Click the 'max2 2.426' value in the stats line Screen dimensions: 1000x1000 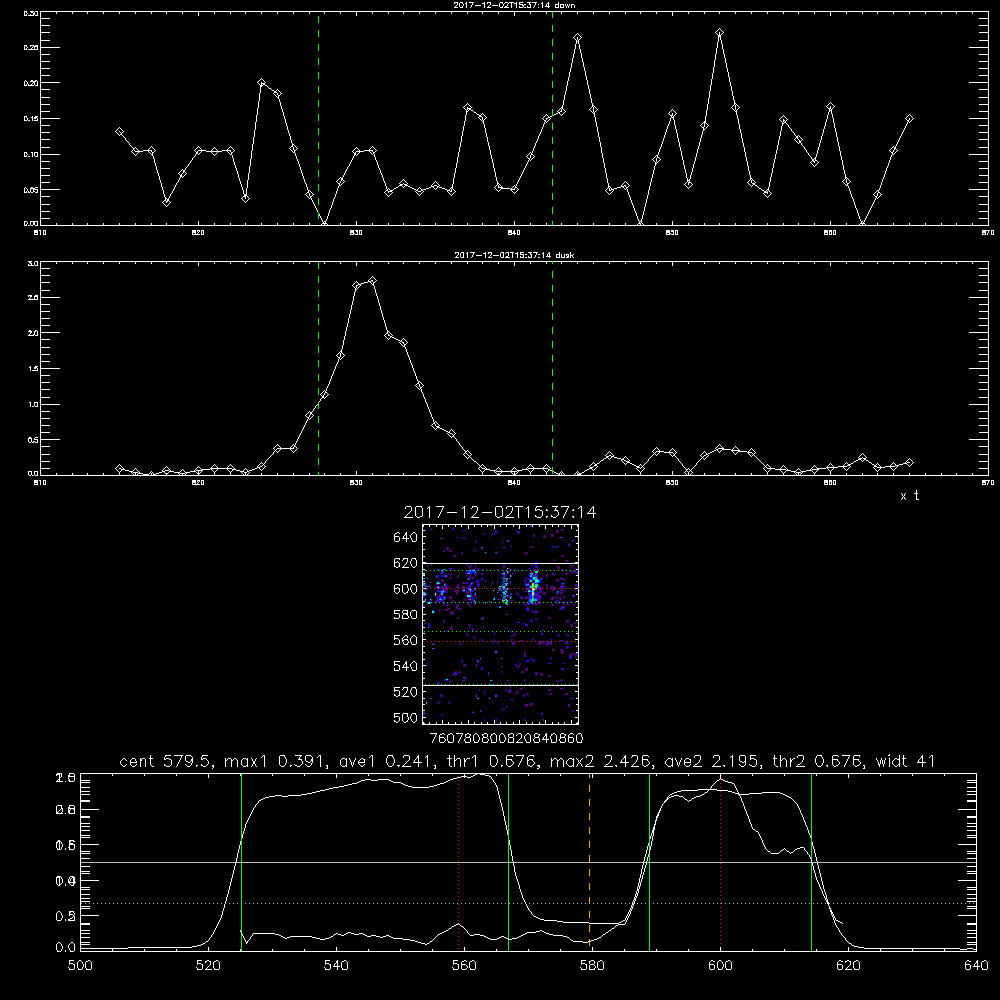601,761
